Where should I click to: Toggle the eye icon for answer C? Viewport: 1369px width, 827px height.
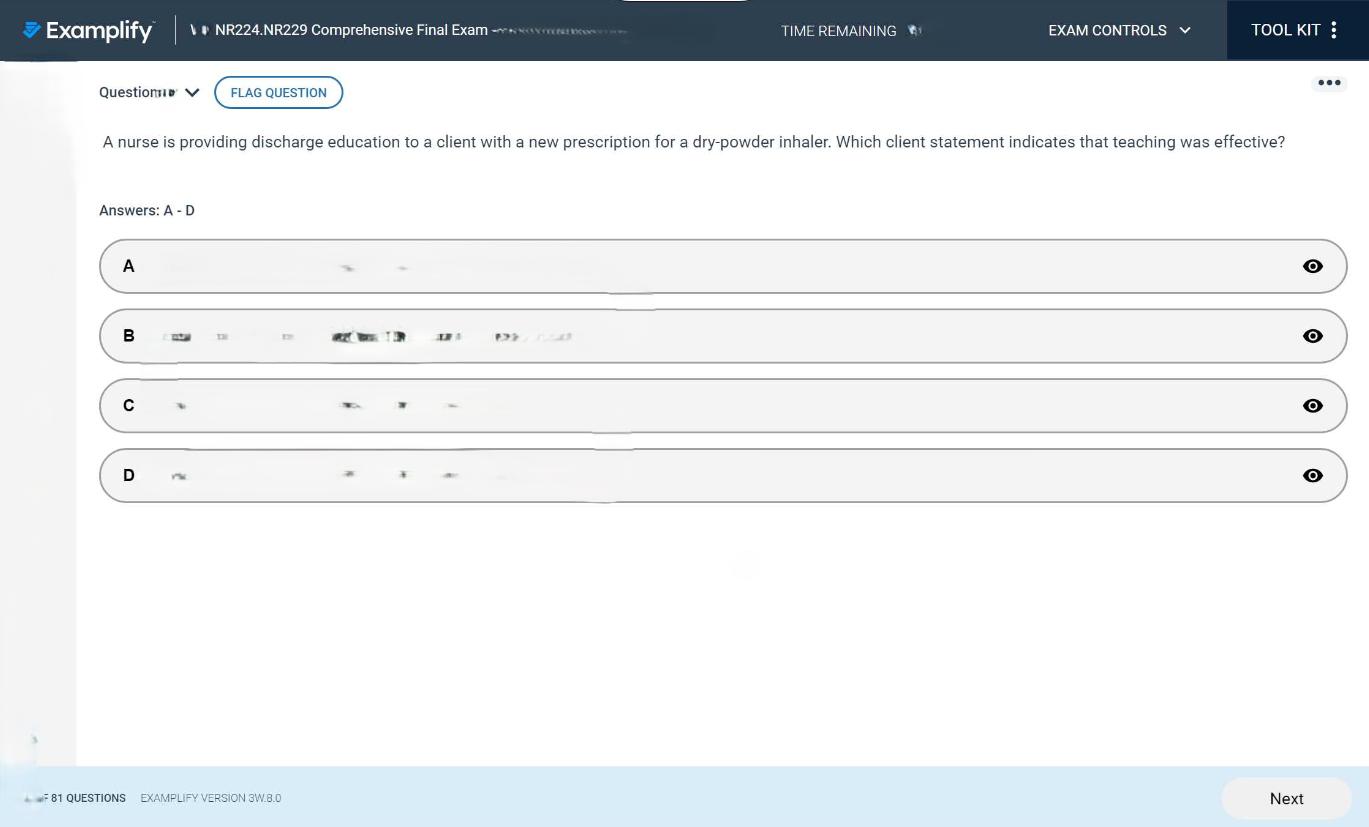point(1313,406)
